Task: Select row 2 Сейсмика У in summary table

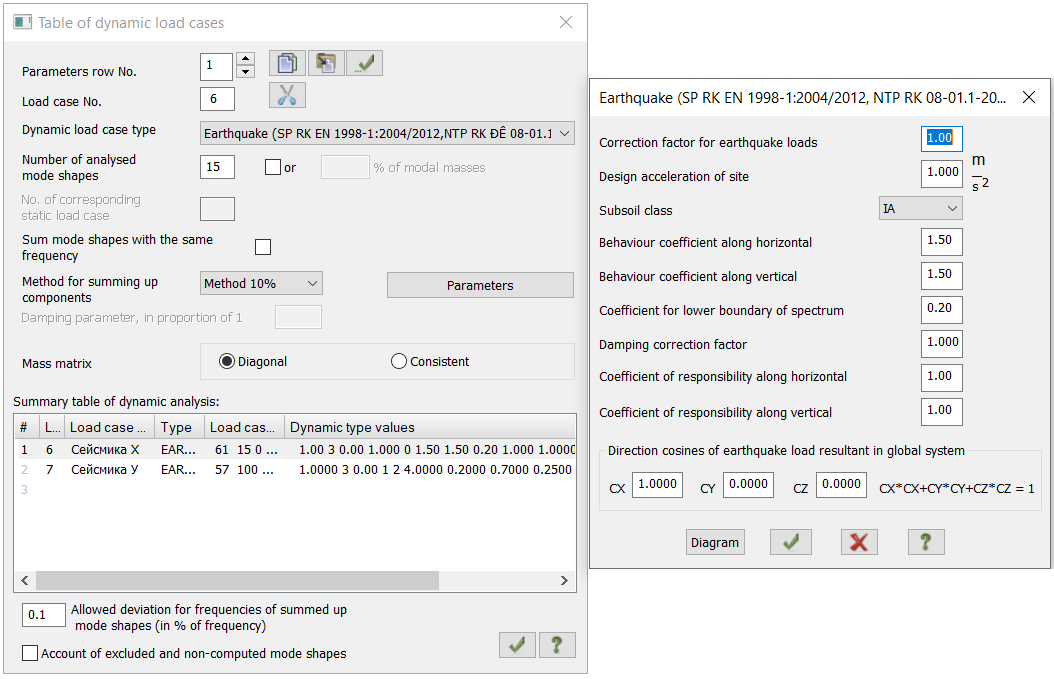Action: [105, 469]
